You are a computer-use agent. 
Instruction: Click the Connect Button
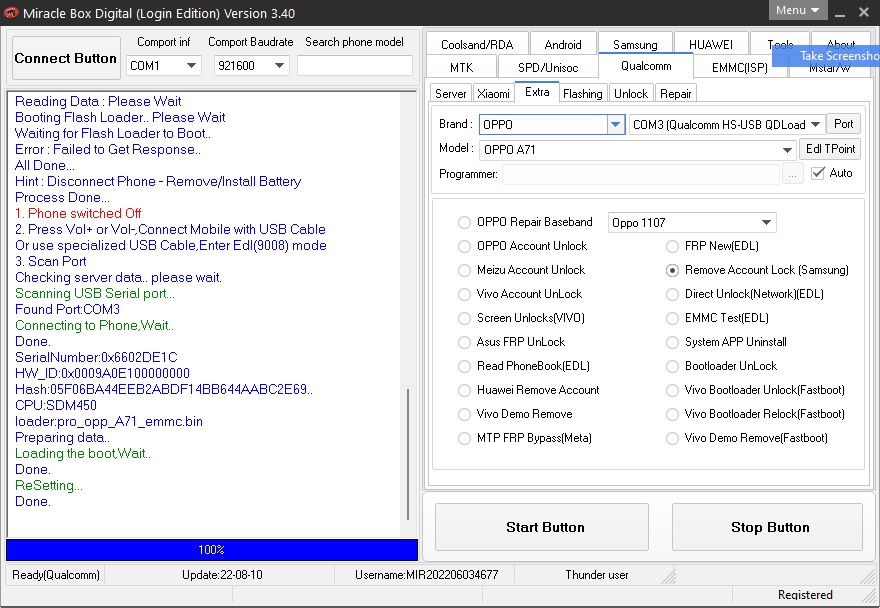coord(66,58)
